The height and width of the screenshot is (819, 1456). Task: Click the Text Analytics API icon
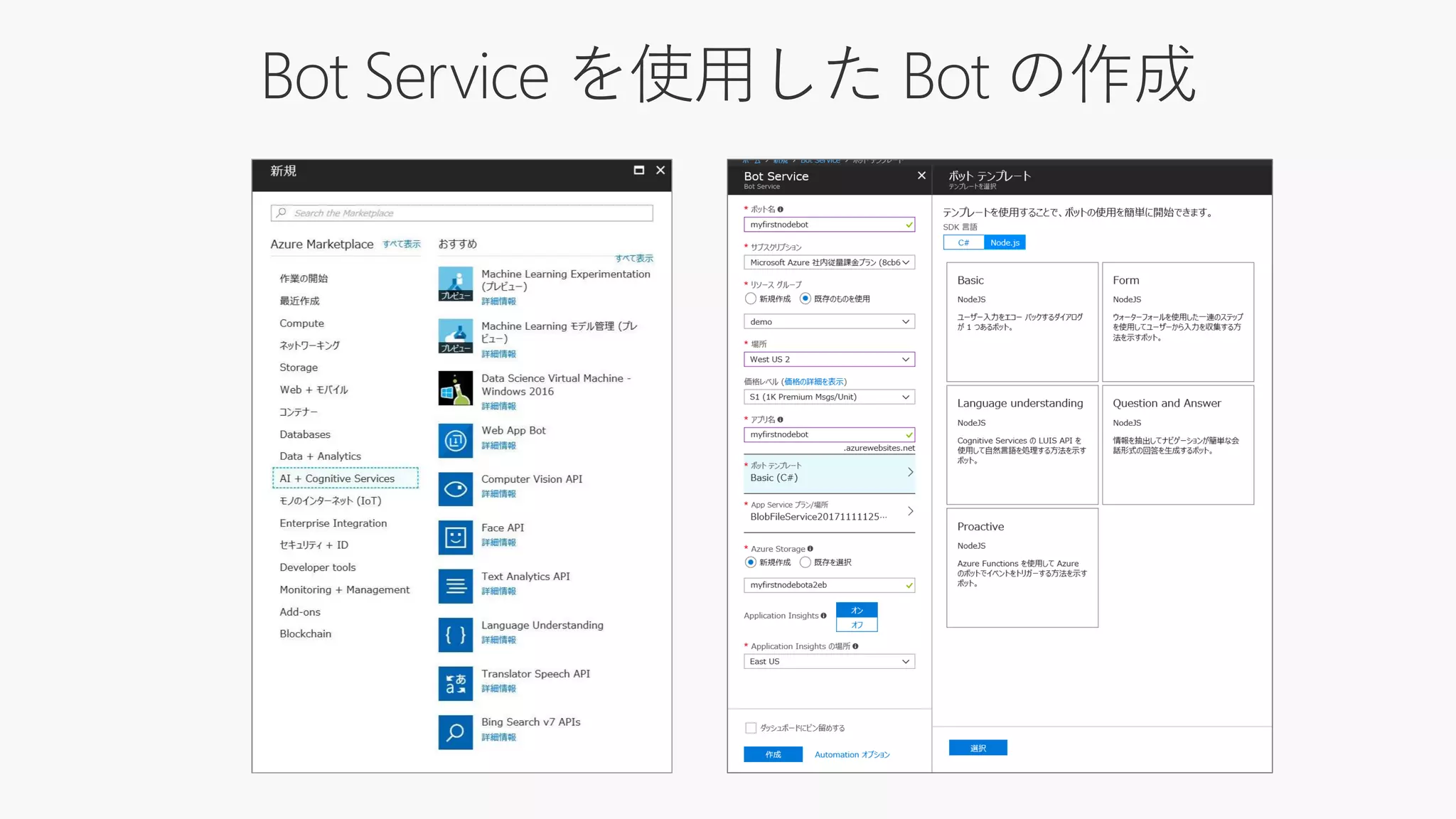point(455,587)
